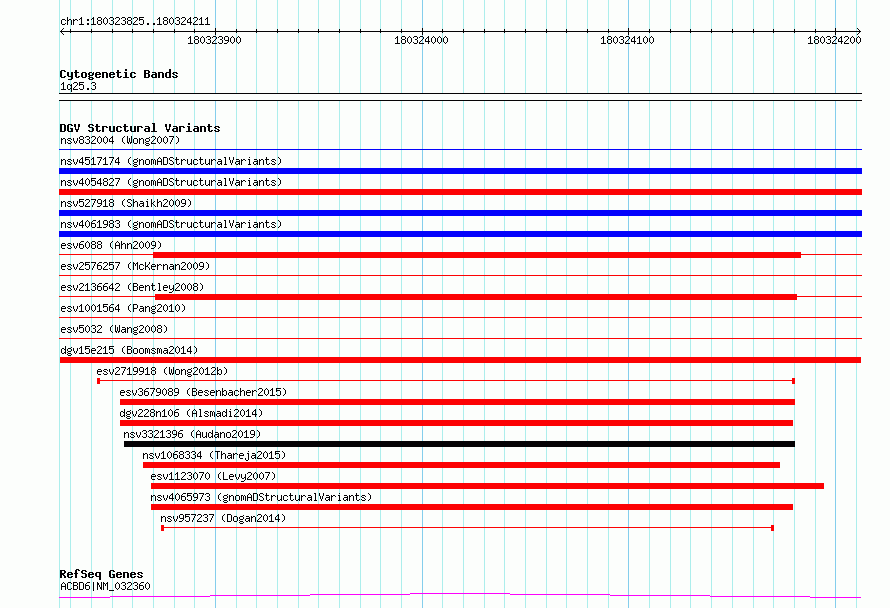
Task: Select the thick red bar of esv2136642
Action: [476, 297]
